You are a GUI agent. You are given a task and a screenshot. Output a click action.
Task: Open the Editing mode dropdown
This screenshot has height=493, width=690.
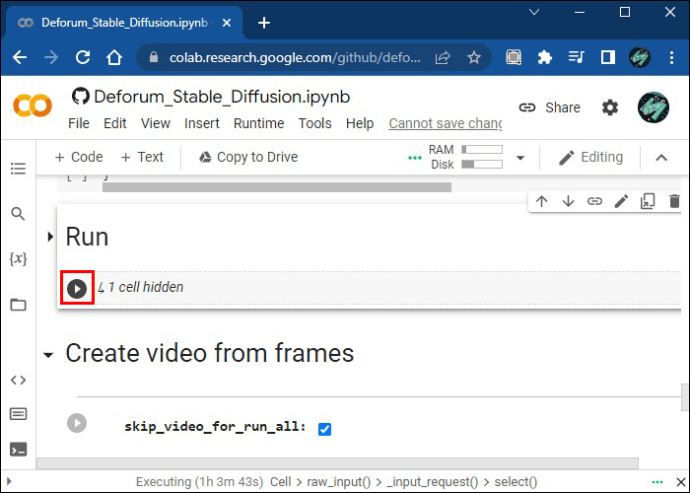point(591,157)
